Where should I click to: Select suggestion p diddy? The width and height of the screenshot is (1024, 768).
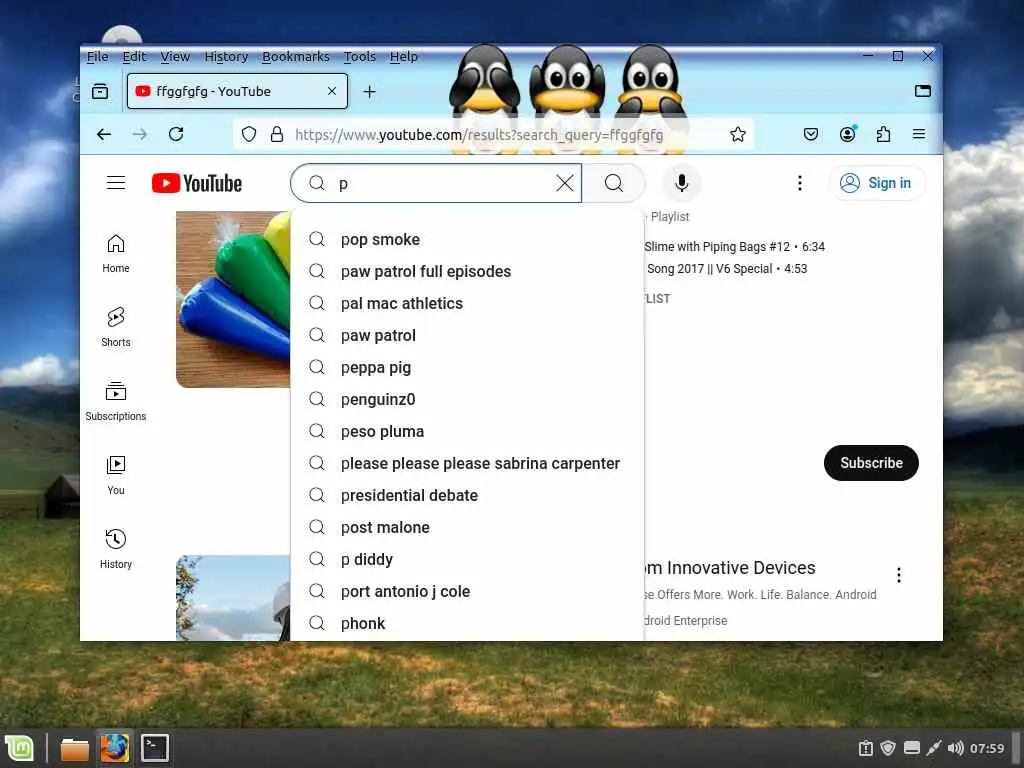point(467,560)
